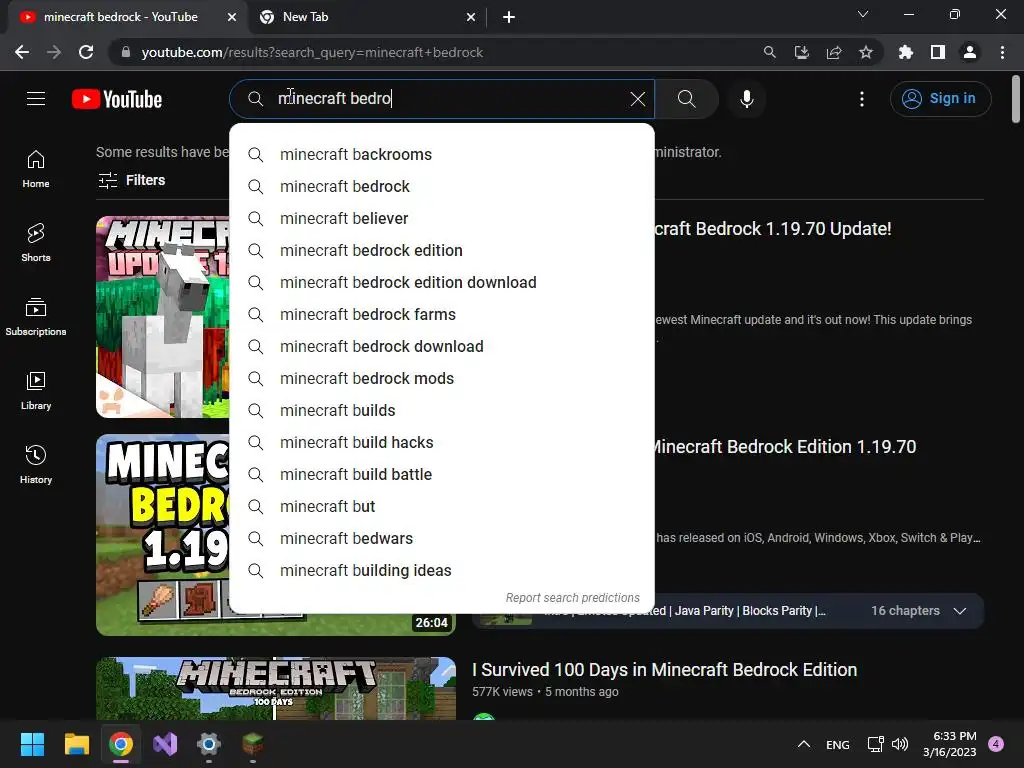The height and width of the screenshot is (768, 1024).
Task: Open the Minecraft block icon in taskbar
Action: (x=253, y=743)
